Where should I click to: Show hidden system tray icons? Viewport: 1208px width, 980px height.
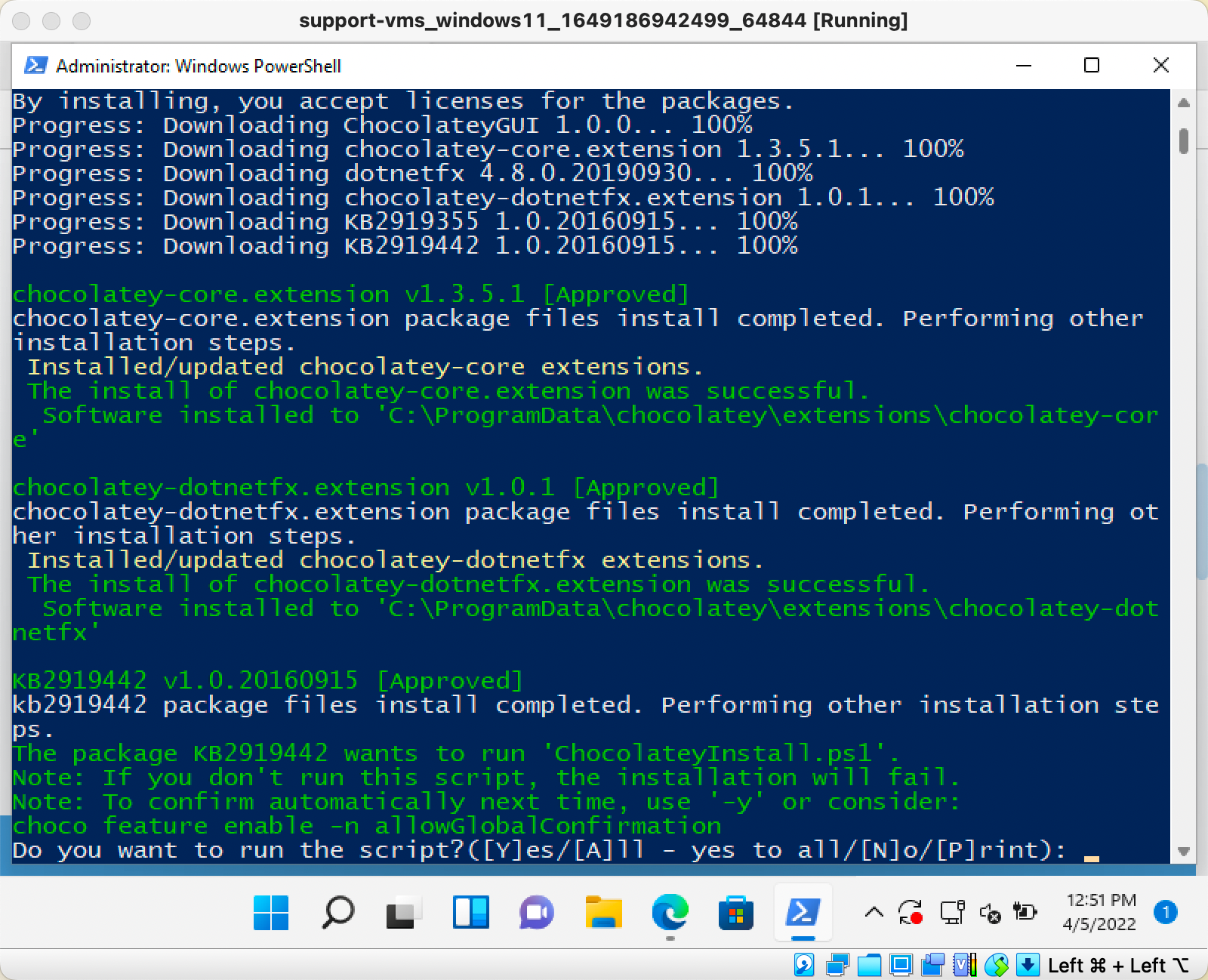(874, 913)
